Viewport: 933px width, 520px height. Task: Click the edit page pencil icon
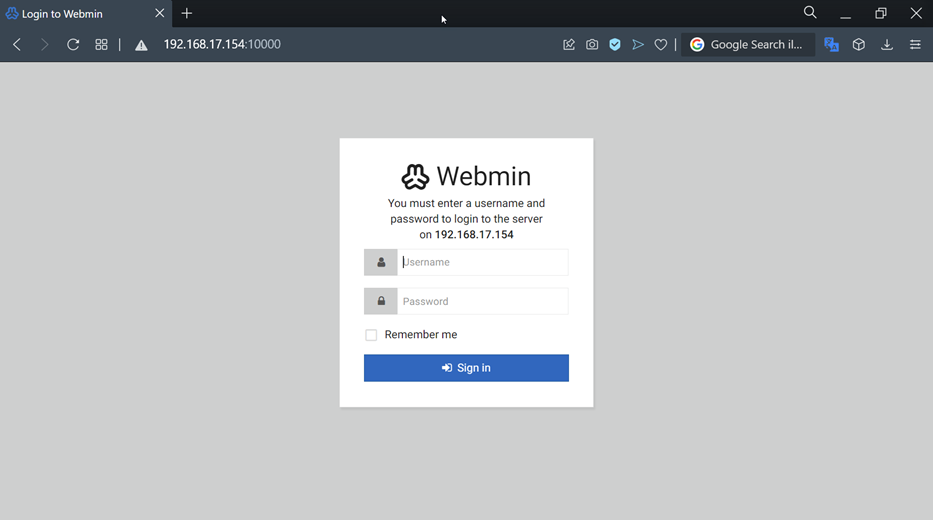pos(569,45)
